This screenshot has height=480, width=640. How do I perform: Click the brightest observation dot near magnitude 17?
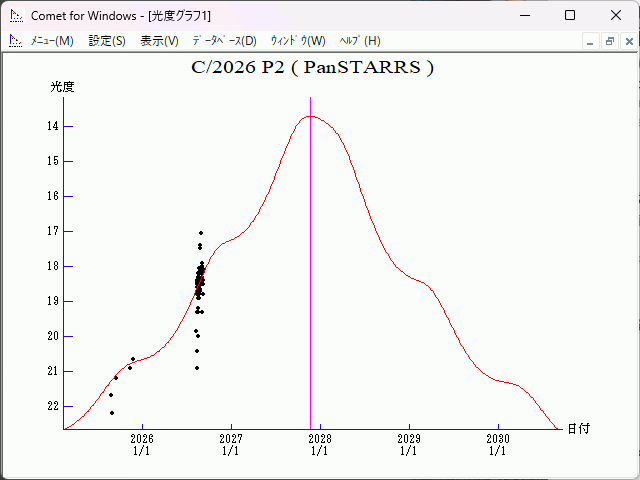[x=201, y=233]
